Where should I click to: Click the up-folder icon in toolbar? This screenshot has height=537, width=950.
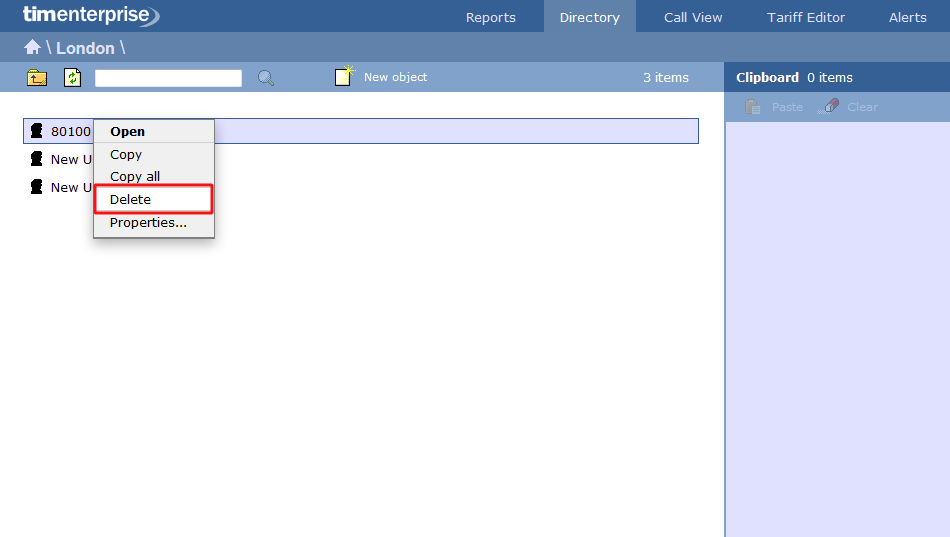tap(37, 78)
